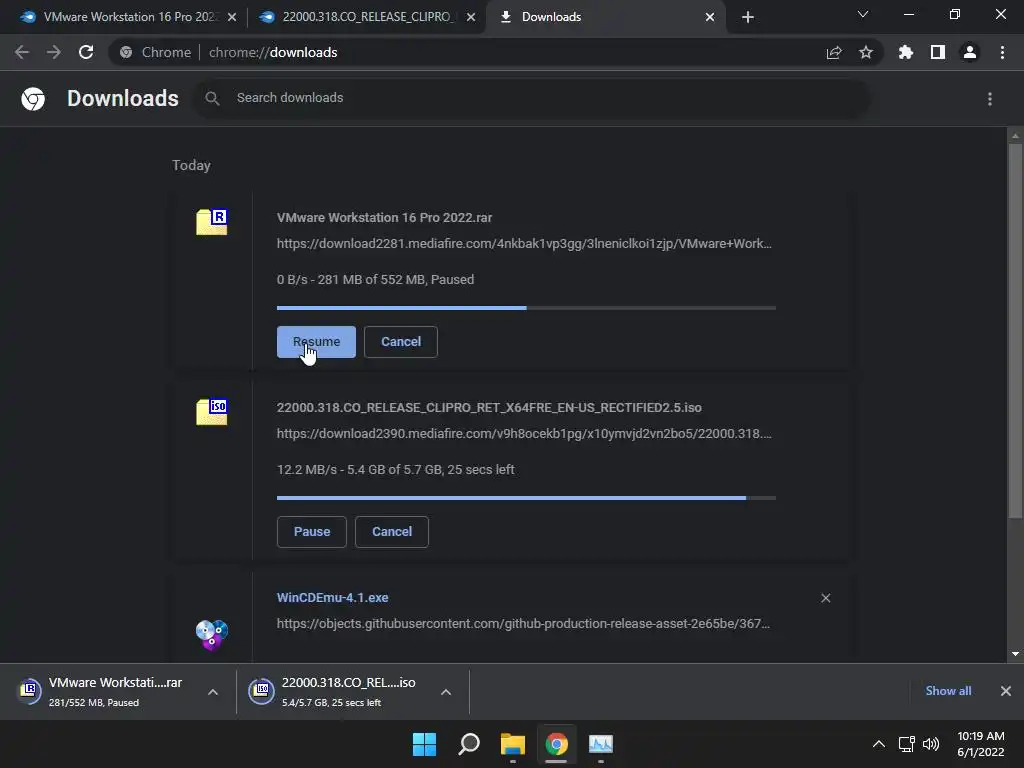Click the "0 B/s - 281 MB of 552 MB, Paused" status
The image size is (1024, 768).
(376, 280)
